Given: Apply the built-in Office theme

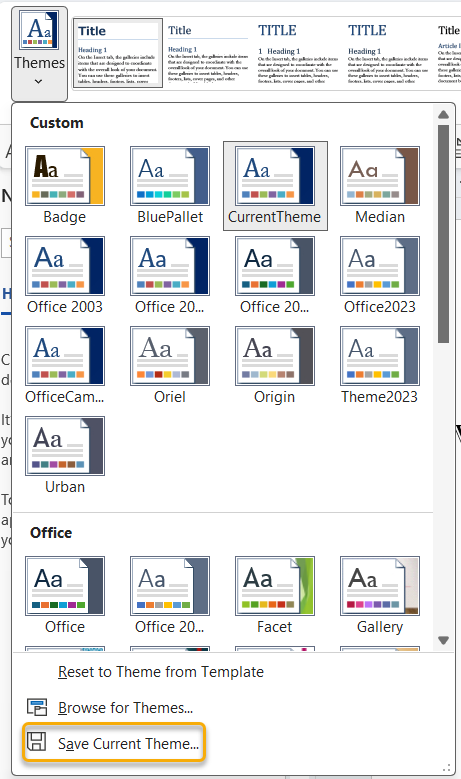Looking at the screenshot, I should [65, 596].
